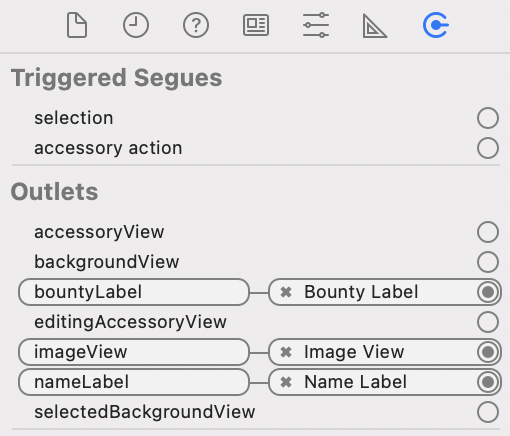Open the History inspector tab
510x436 pixels.
136,25
